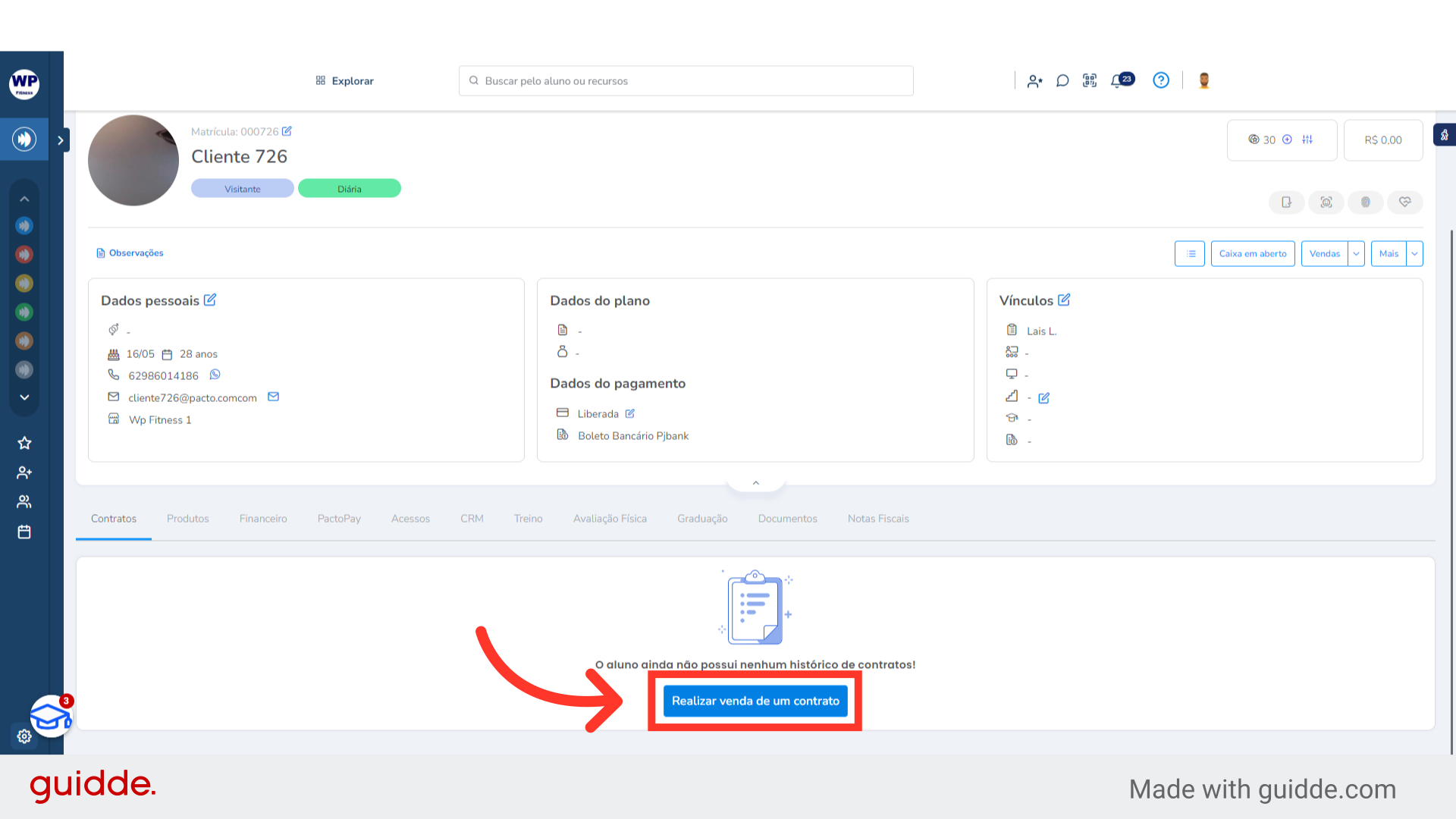Click Realizar venda de um contrato button
Screen dimensions: 1456x819
click(x=755, y=701)
